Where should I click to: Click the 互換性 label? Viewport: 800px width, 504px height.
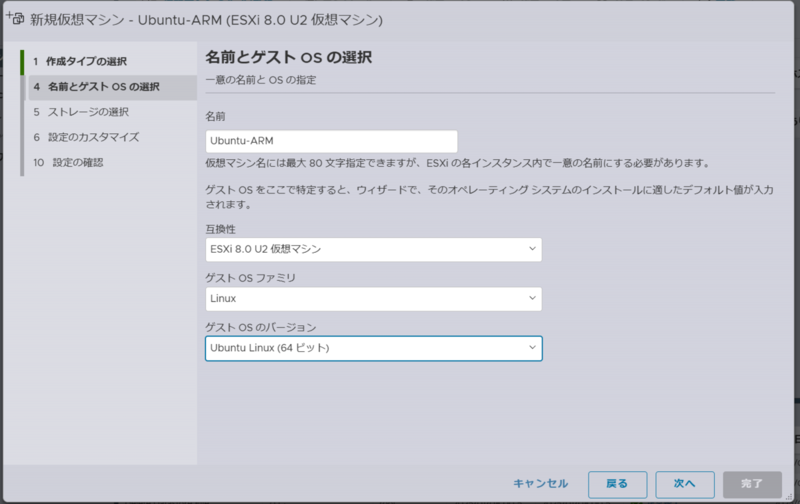[220, 230]
